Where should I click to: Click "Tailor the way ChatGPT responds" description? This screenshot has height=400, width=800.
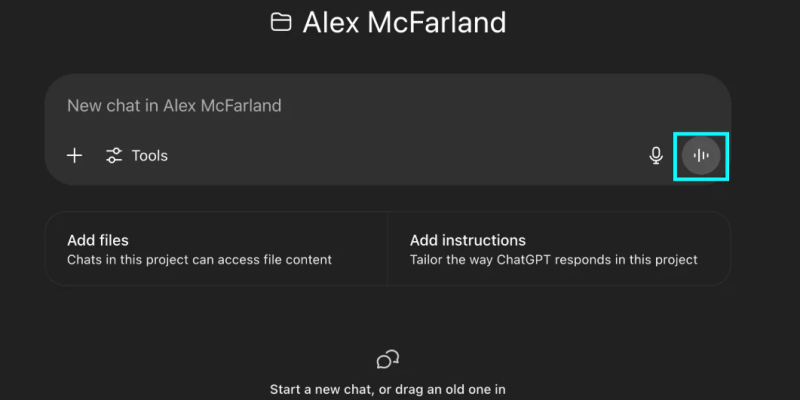553,260
